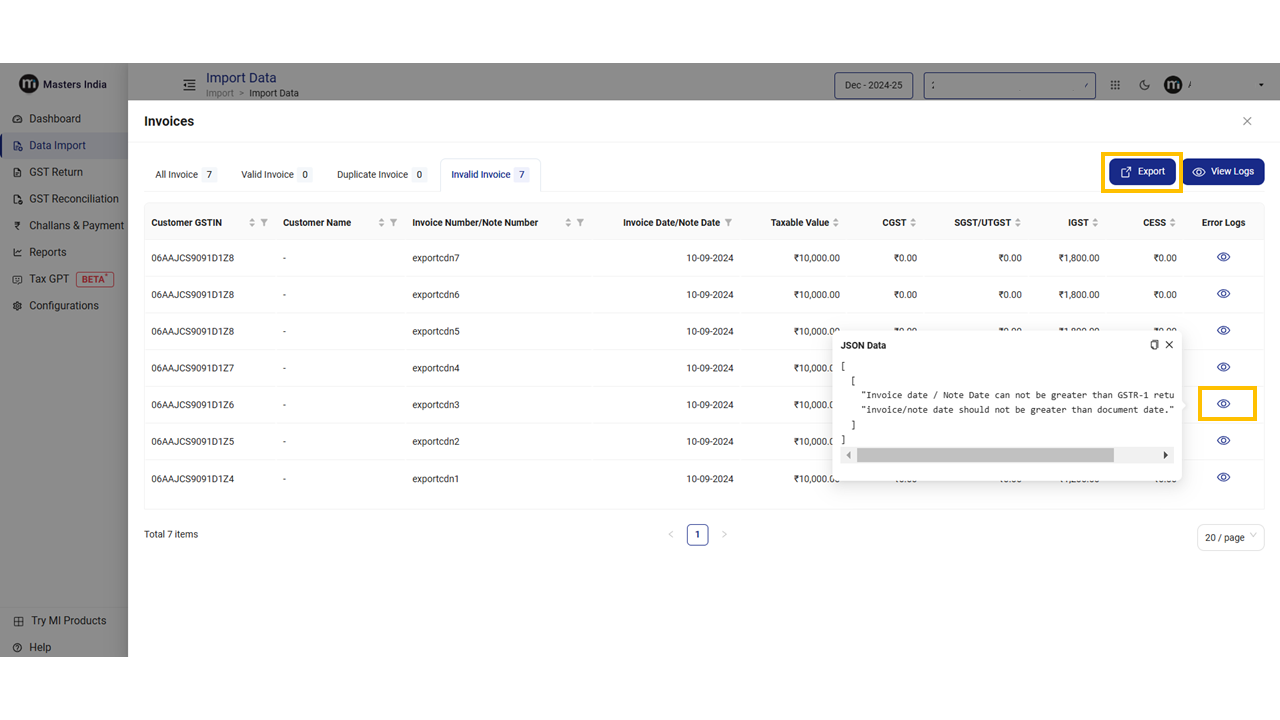Viewport: 1280px width, 720px height.
Task: Expand the user profile dropdown arrow
Action: pos(1261,86)
